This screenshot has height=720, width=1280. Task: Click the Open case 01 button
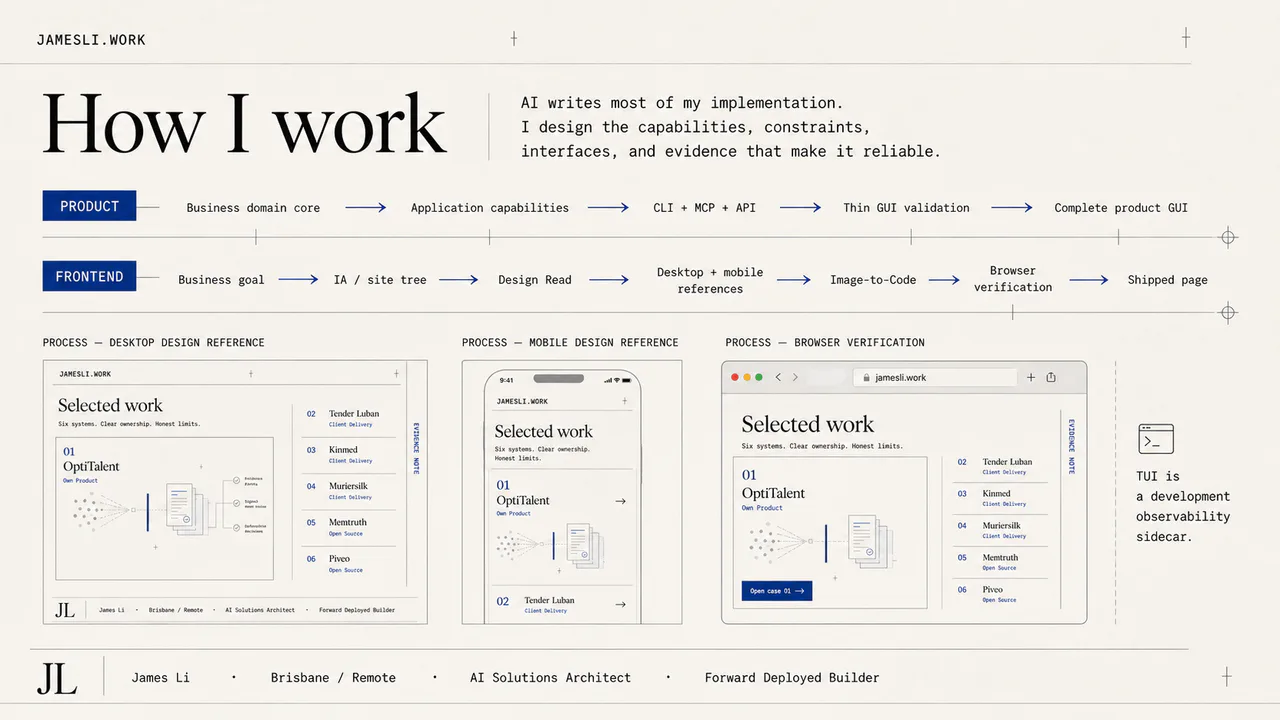777,591
